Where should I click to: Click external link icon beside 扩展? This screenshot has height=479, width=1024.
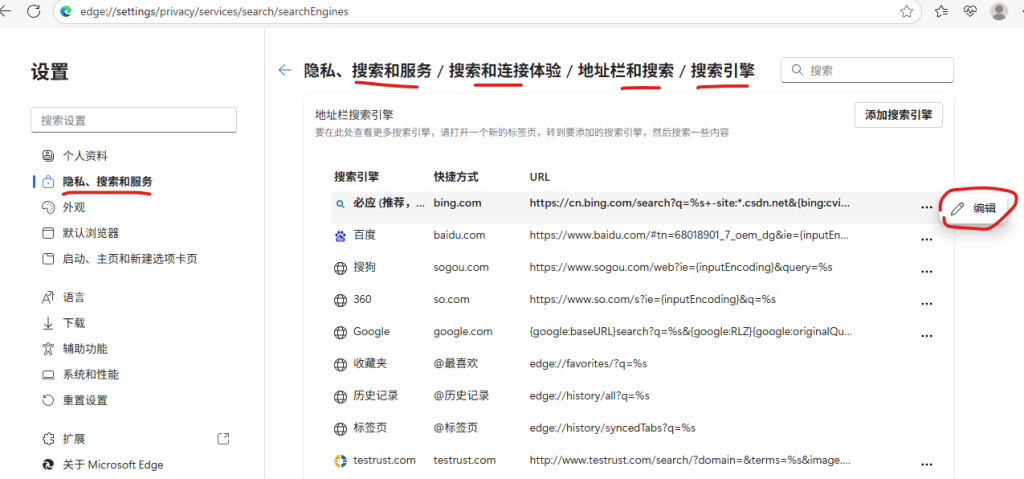point(223,438)
